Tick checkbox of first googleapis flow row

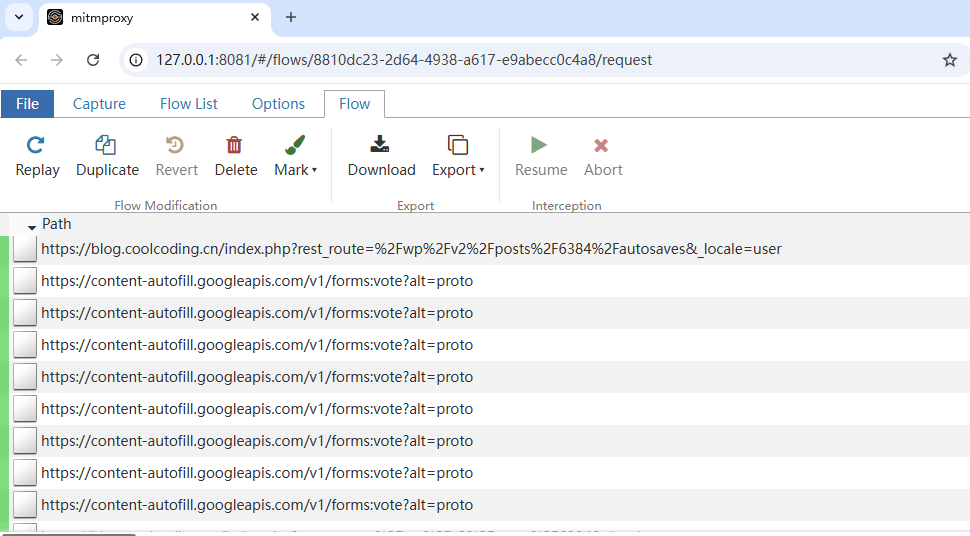[x=25, y=281]
